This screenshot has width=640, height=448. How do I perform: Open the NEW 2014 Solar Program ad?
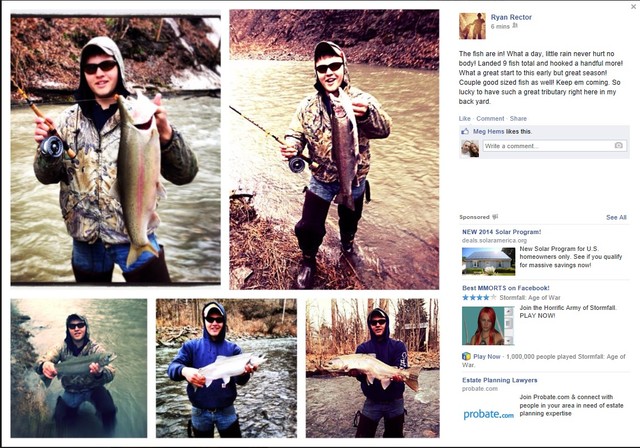[x=502, y=232]
